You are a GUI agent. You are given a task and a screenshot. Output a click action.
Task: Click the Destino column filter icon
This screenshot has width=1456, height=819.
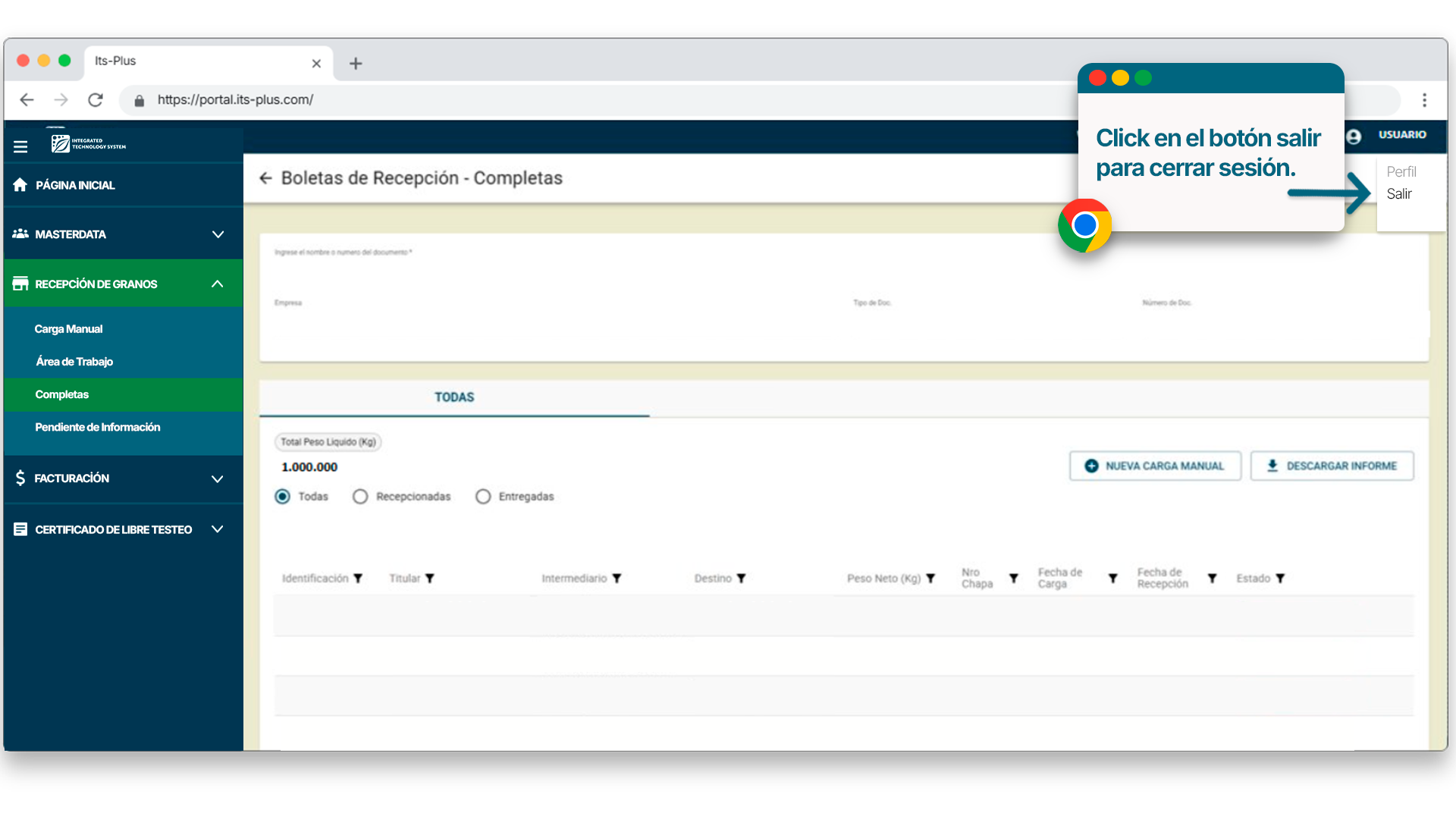(742, 579)
